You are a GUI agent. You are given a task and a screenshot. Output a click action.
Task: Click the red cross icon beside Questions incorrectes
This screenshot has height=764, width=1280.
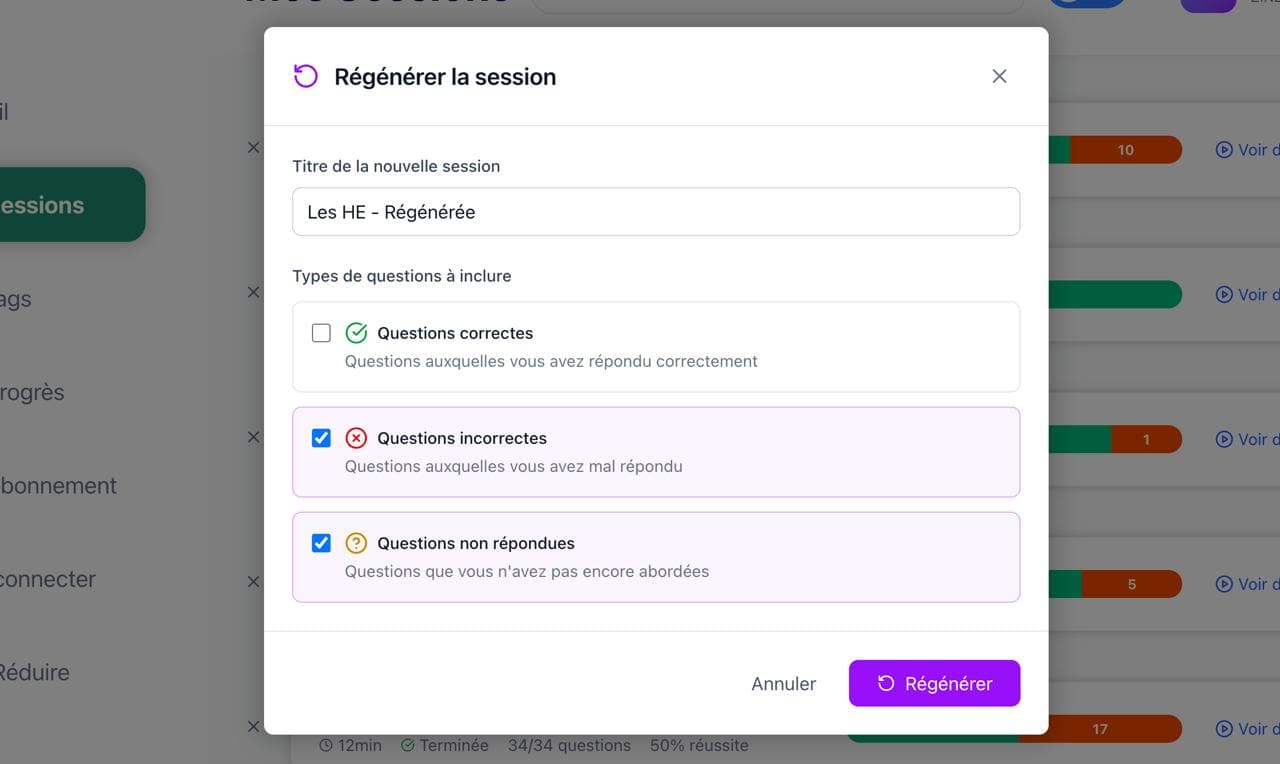(x=356, y=437)
